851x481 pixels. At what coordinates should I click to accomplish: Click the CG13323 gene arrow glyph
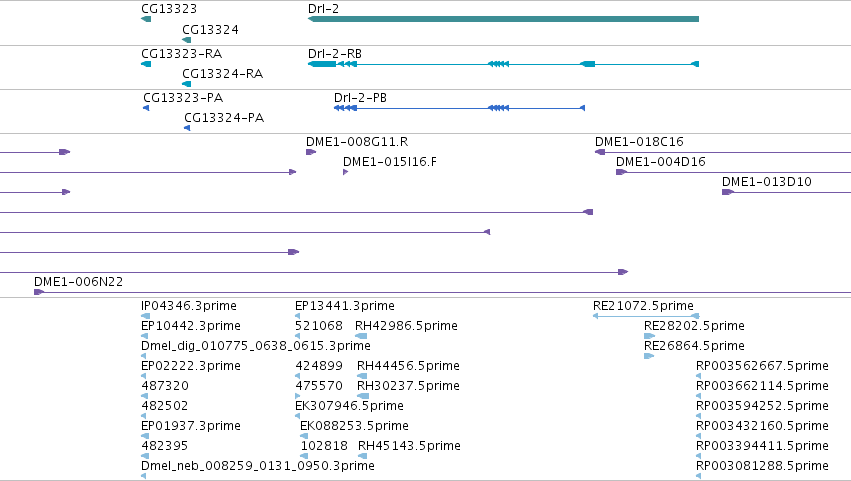pyautogui.click(x=146, y=19)
